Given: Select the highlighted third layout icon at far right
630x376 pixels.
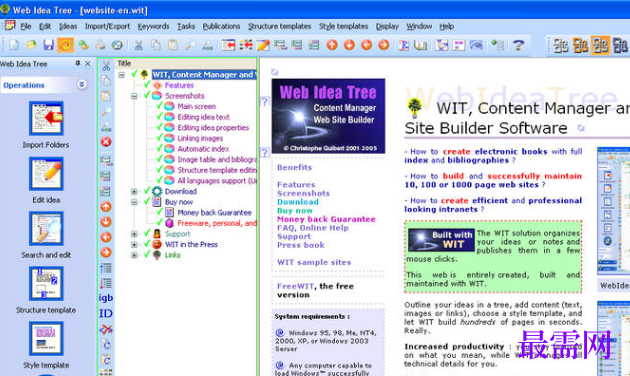Looking at the screenshot, I should (x=600, y=45).
